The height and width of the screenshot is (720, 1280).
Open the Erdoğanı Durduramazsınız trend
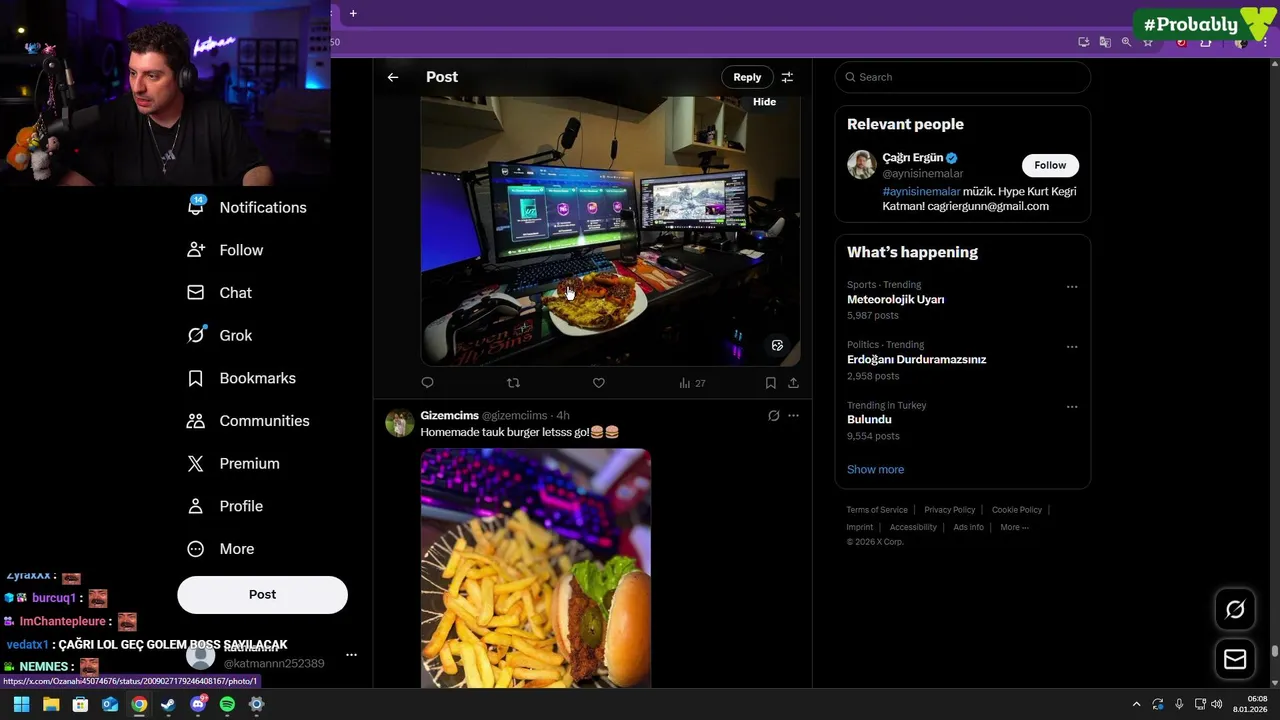tap(916, 360)
